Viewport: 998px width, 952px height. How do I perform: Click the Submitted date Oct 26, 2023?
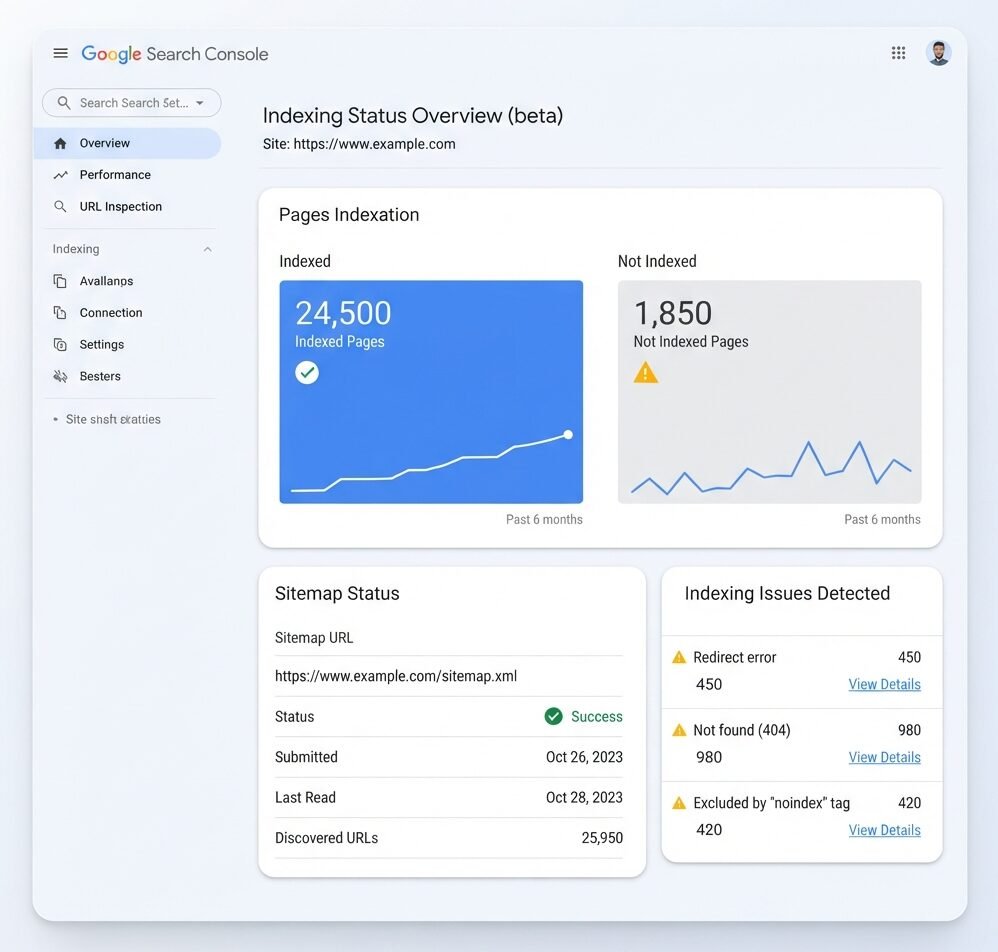point(584,757)
